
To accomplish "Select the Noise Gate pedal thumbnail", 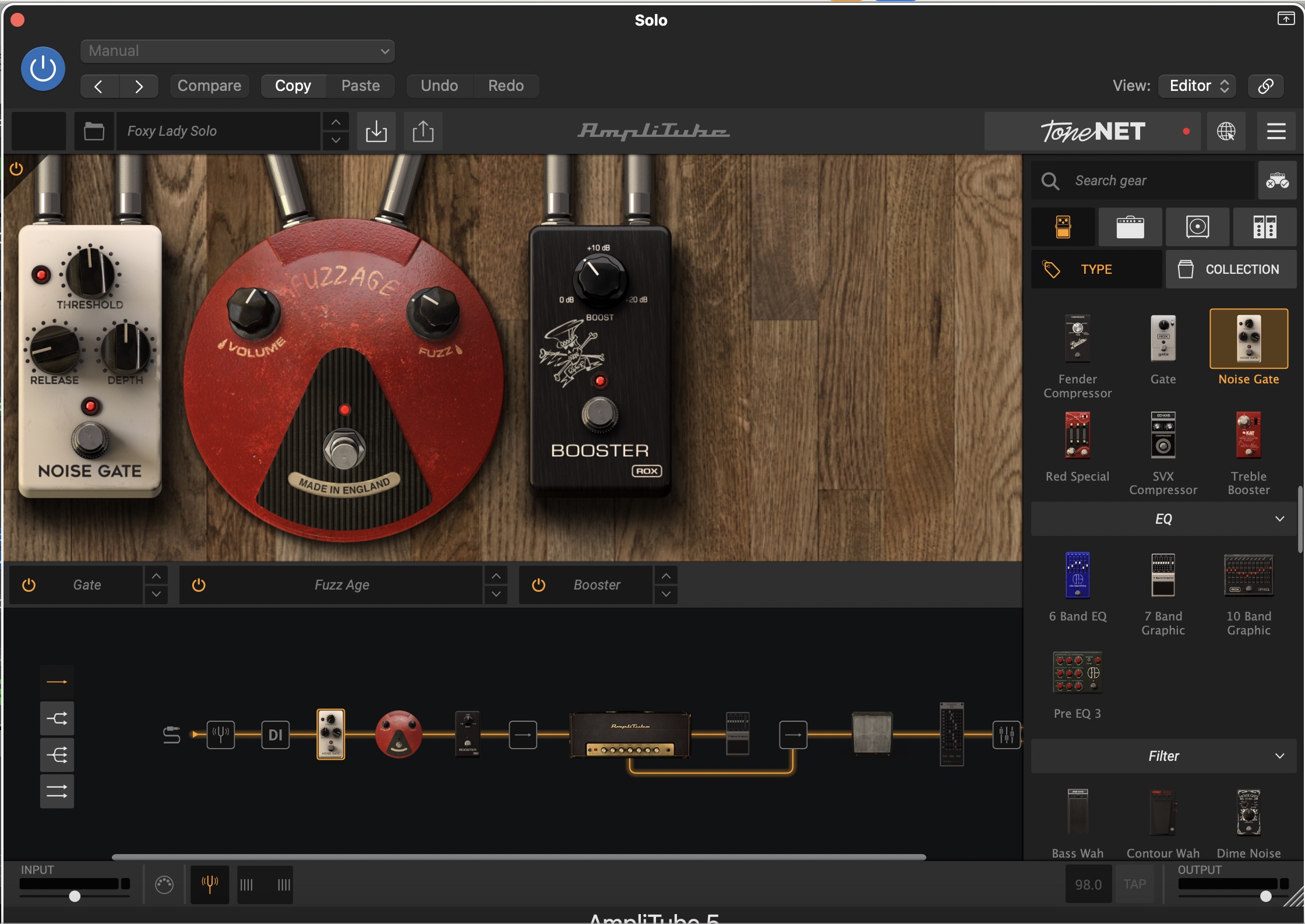I will 1248,339.
